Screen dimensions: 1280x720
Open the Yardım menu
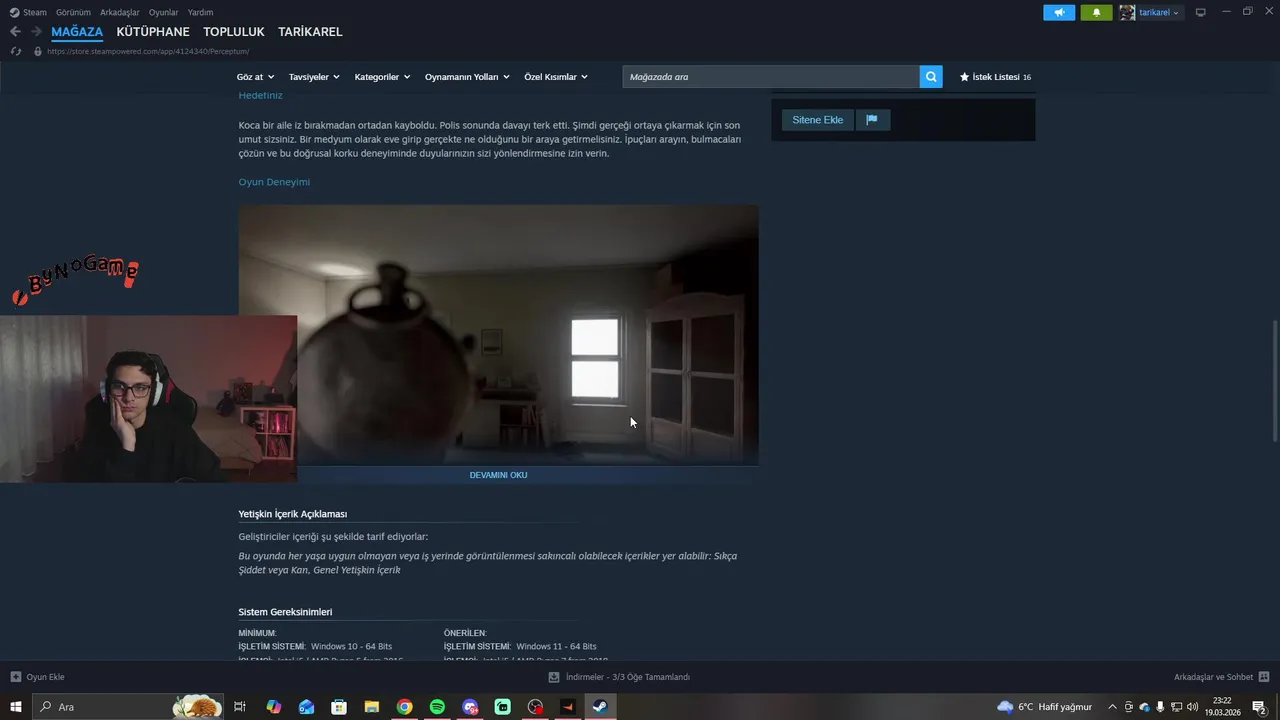click(200, 12)
